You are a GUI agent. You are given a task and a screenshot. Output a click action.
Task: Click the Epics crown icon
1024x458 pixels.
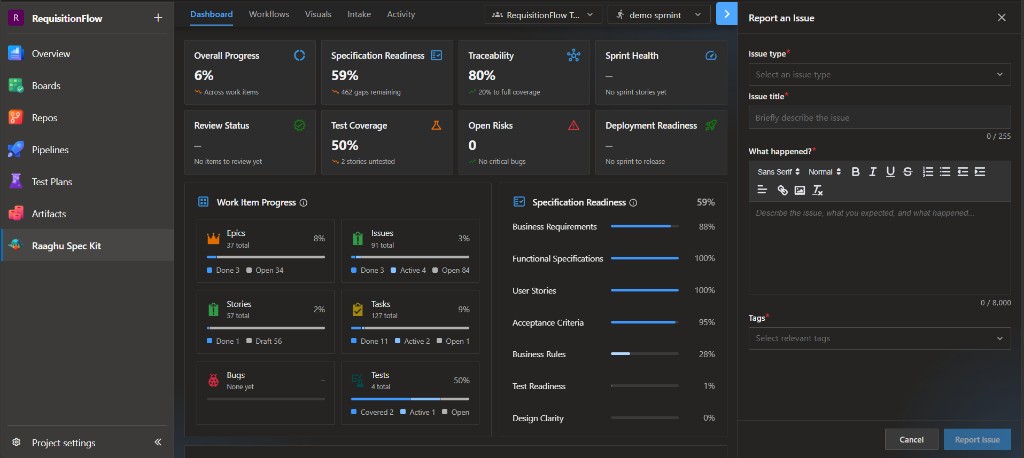tap(214, 238)
